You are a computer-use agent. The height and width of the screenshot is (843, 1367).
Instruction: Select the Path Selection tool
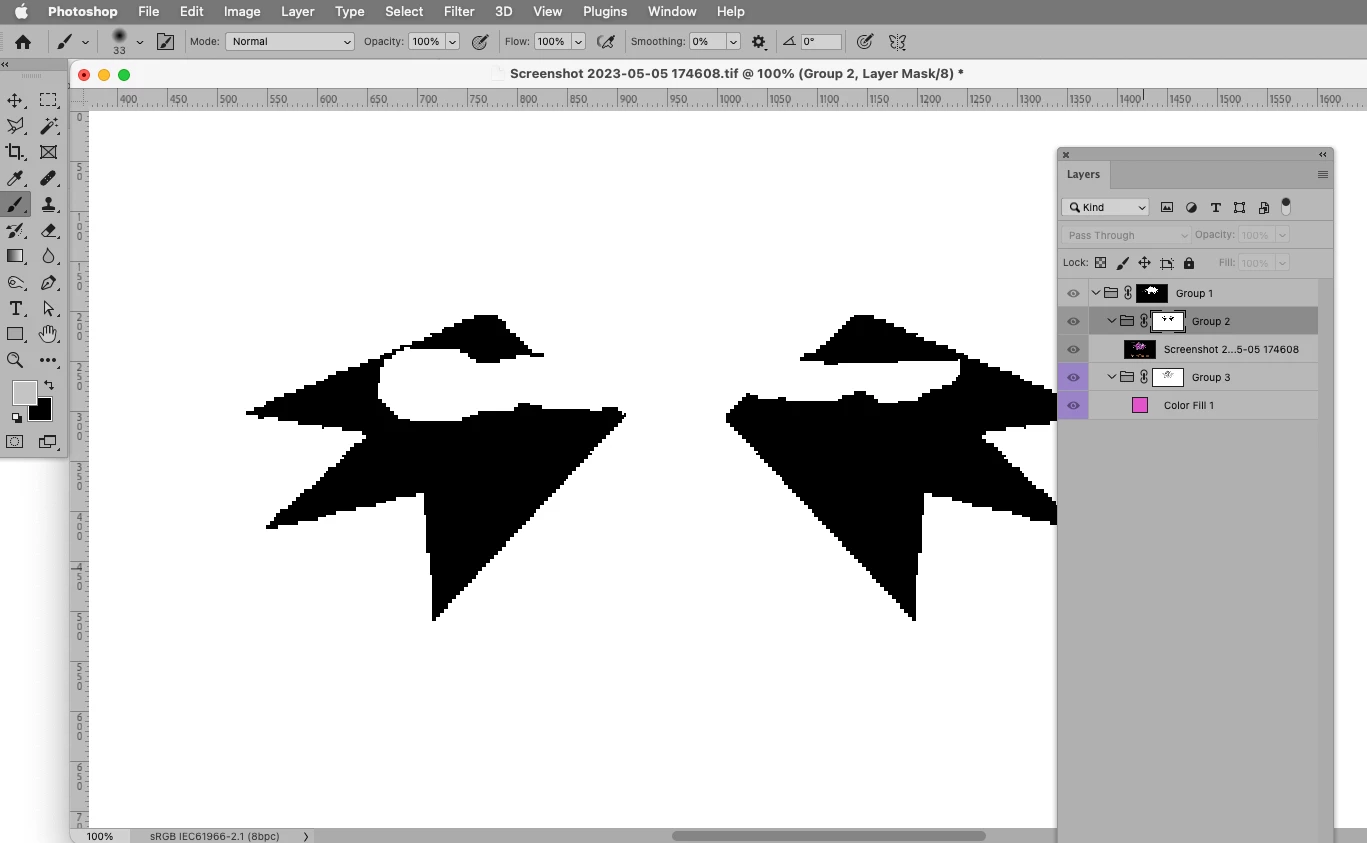(x=48, y=309)
